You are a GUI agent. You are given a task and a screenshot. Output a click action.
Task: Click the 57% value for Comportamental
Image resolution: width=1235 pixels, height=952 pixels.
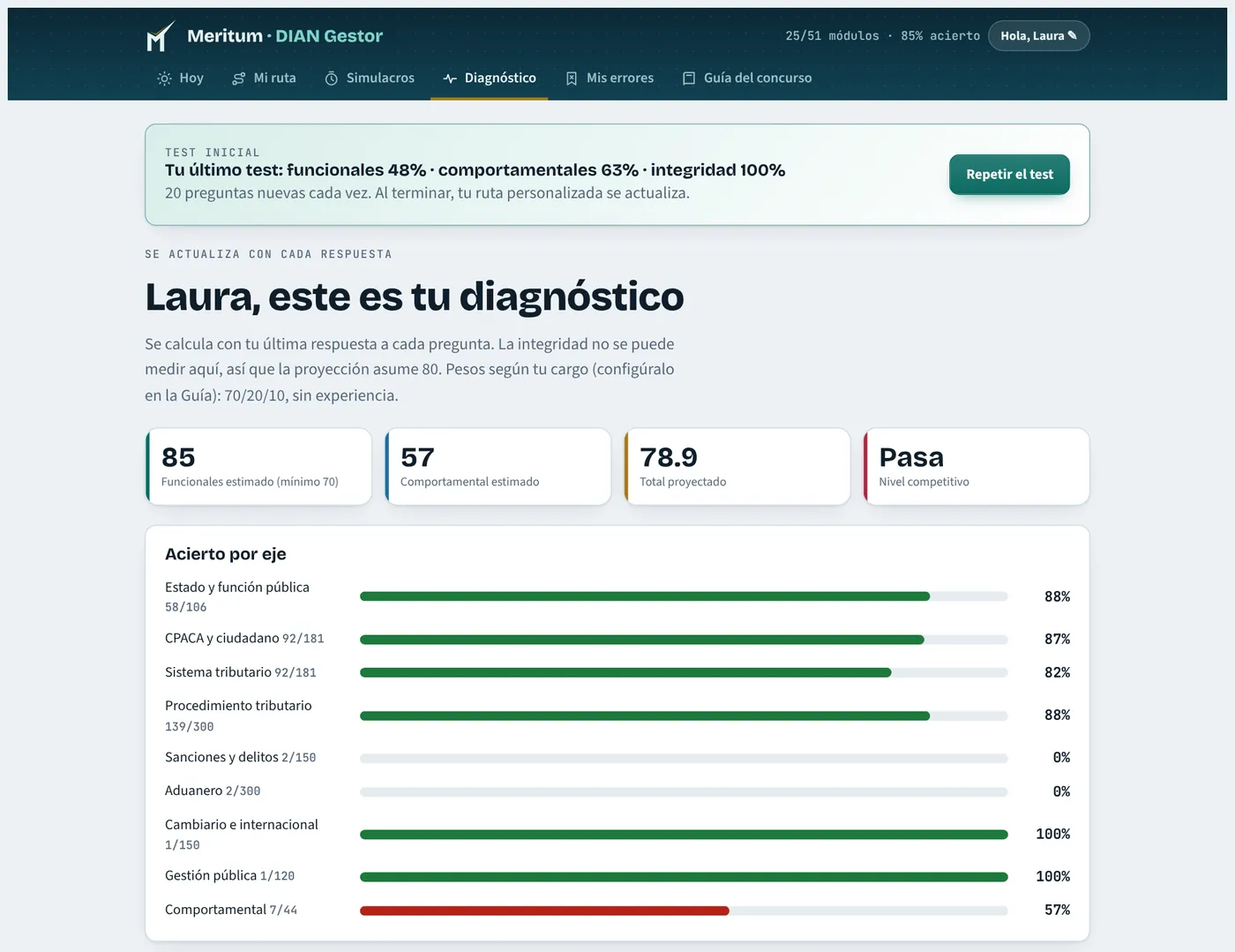(1057, 911)
